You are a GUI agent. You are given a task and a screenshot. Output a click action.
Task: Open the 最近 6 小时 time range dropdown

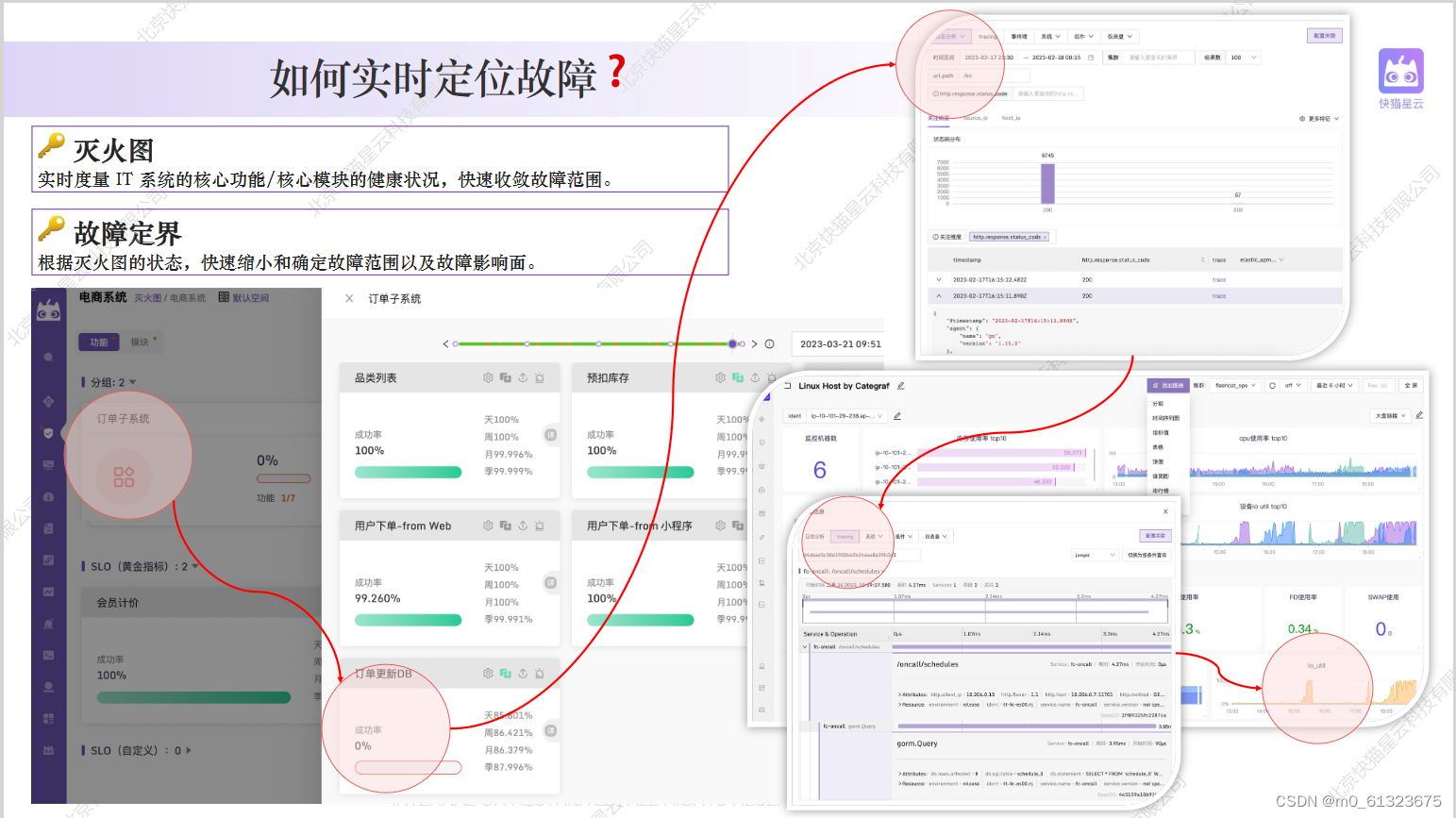coord(1335,386)
